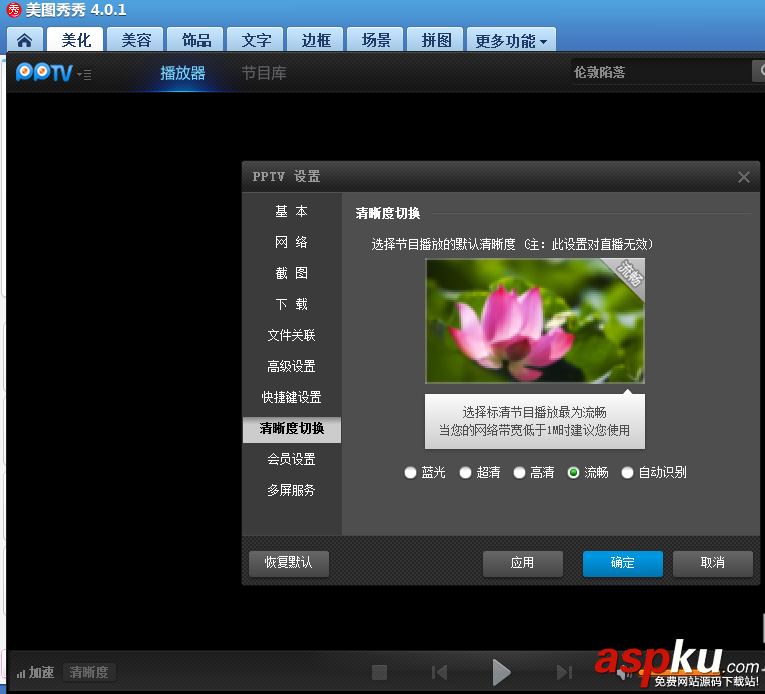765x694 pixels.
Task: Open the 边框 tab
Action: (x=316, y=40)
